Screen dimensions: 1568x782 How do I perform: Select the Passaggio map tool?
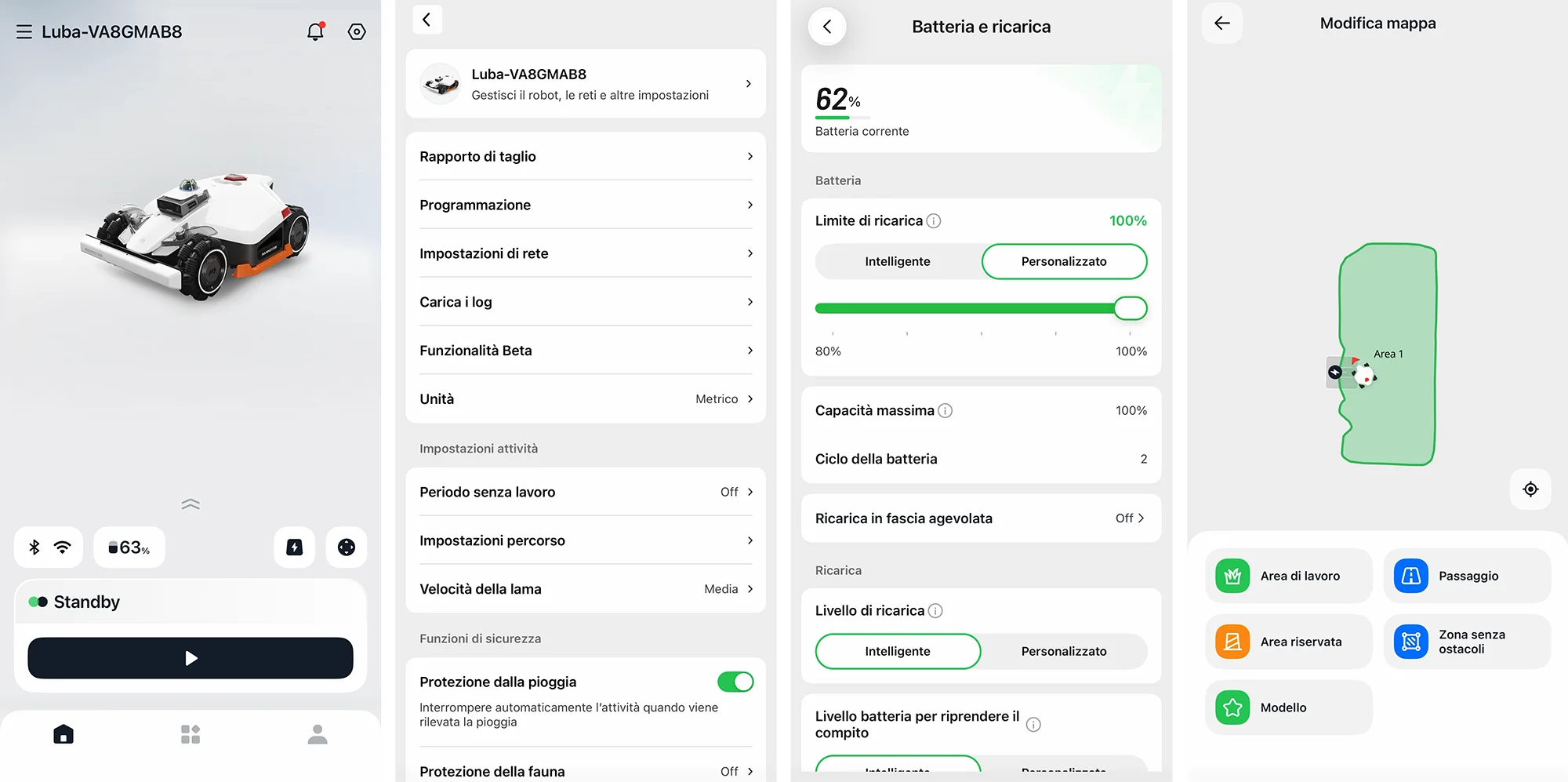[x=1467, y=576]
